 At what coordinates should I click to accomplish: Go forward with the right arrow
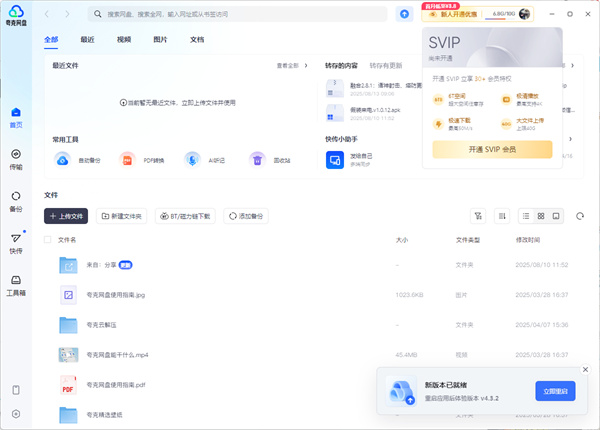67,14
